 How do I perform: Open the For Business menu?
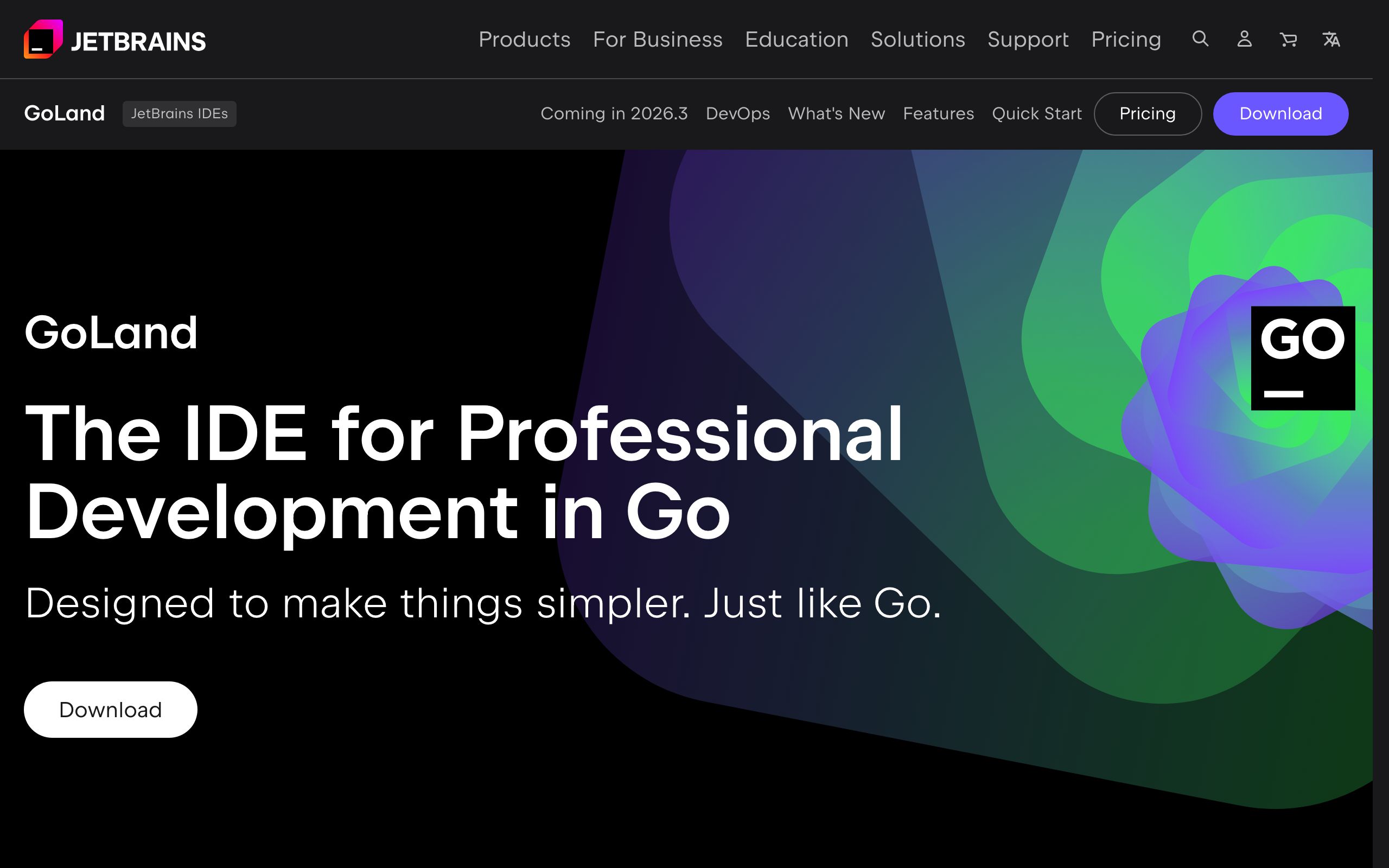(x=658, y=40)
